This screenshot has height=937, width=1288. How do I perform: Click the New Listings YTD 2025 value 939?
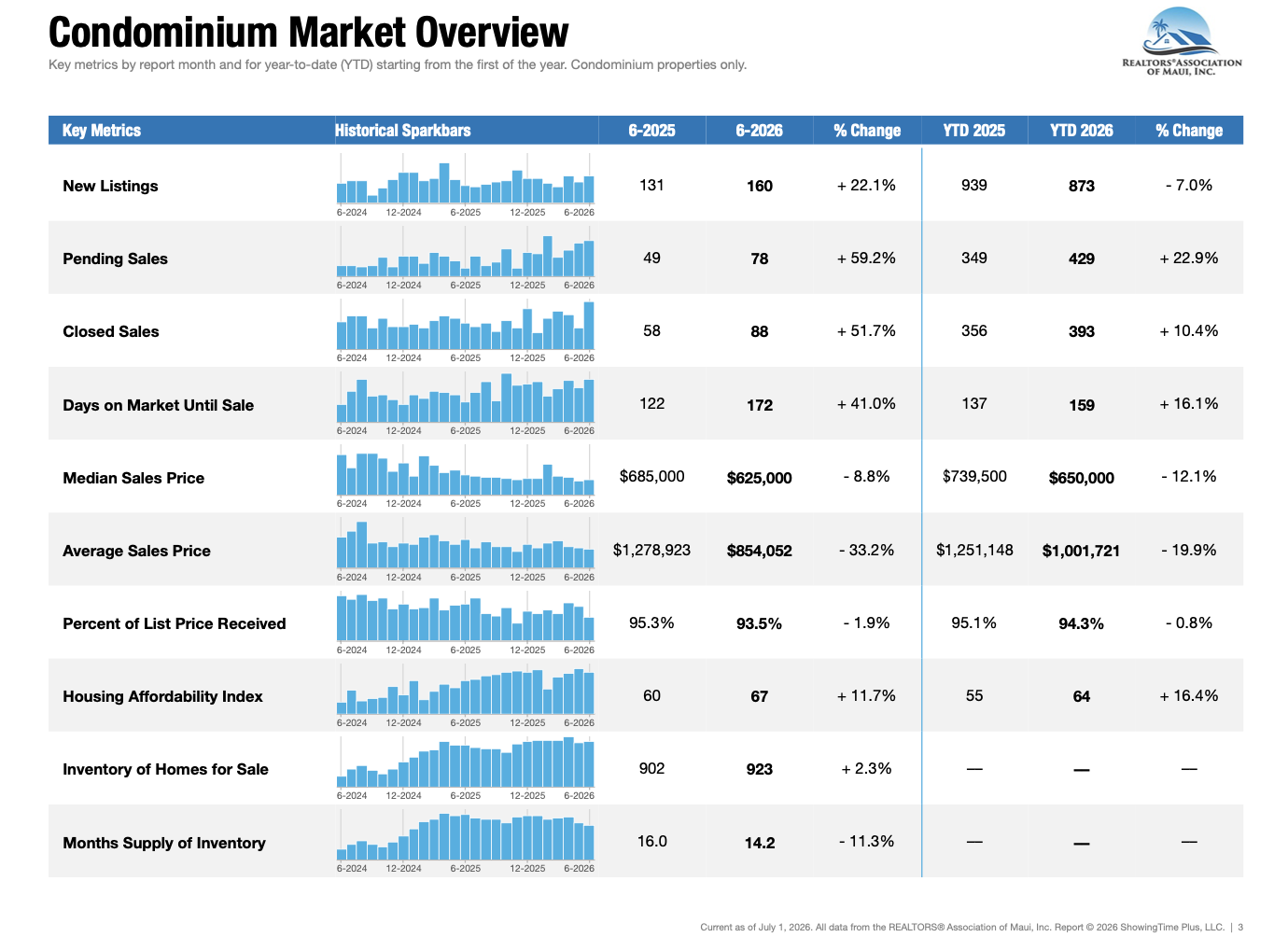974,185
